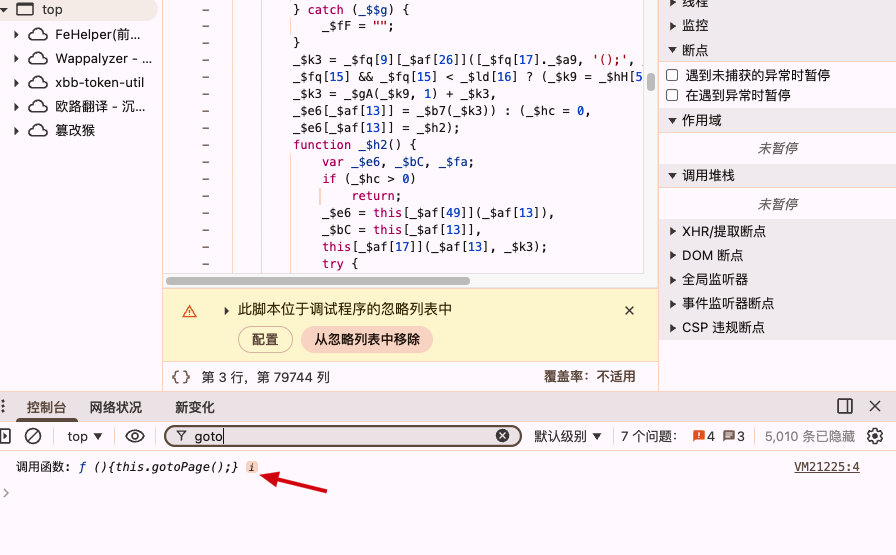Expand the Wappalyzer tree node
Viewport: 896px width, 555px height.
(x=16, y=59)
